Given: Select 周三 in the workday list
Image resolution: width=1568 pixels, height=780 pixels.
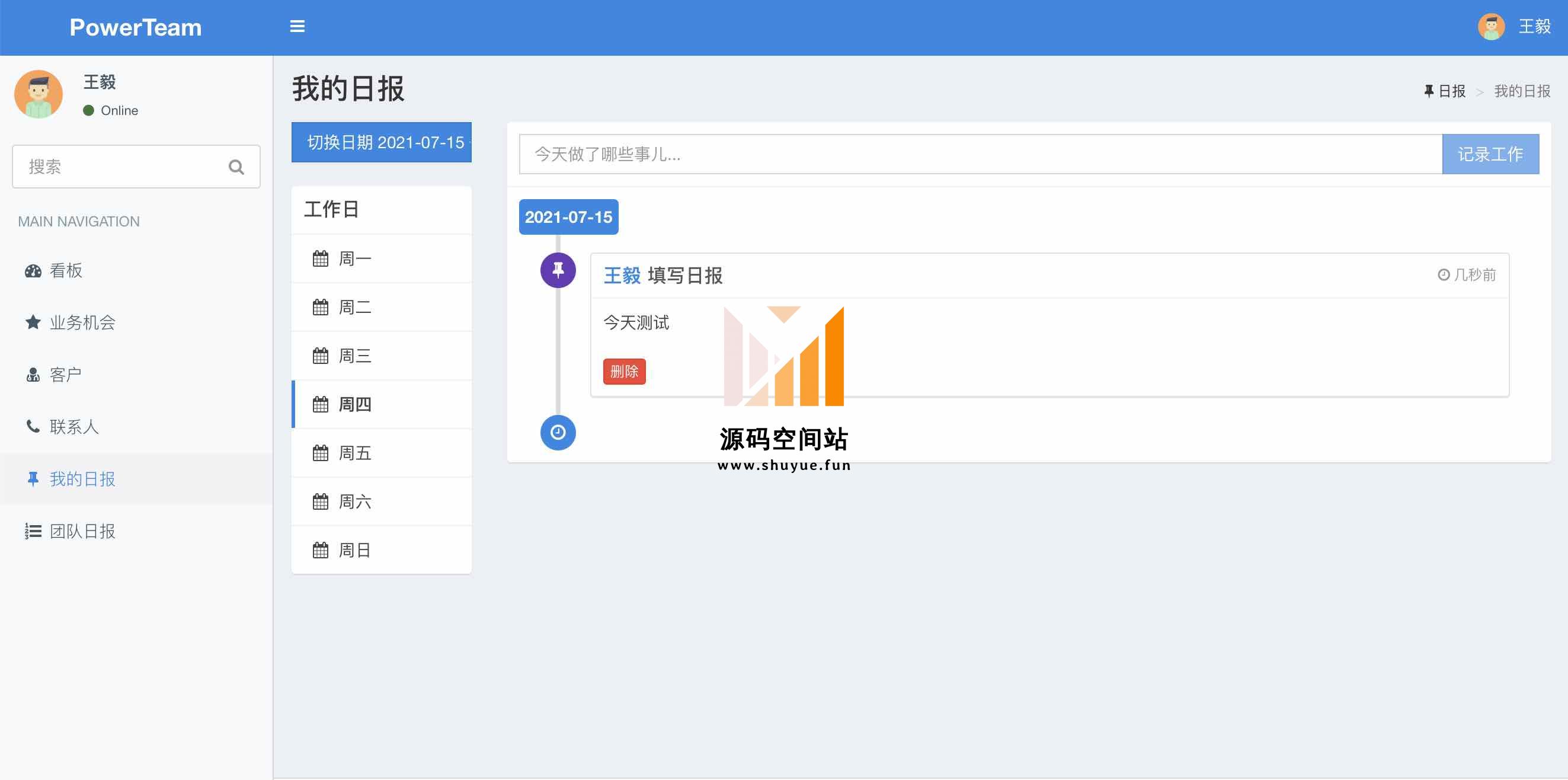Looking at the screenshot, I should [382, 356].
